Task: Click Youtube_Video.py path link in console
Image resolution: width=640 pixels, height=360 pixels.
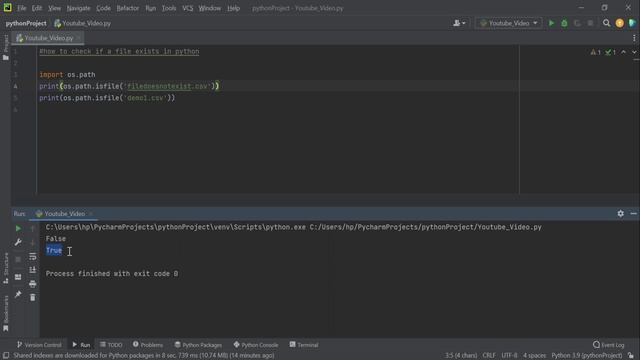Action: (x=425, y=227)
